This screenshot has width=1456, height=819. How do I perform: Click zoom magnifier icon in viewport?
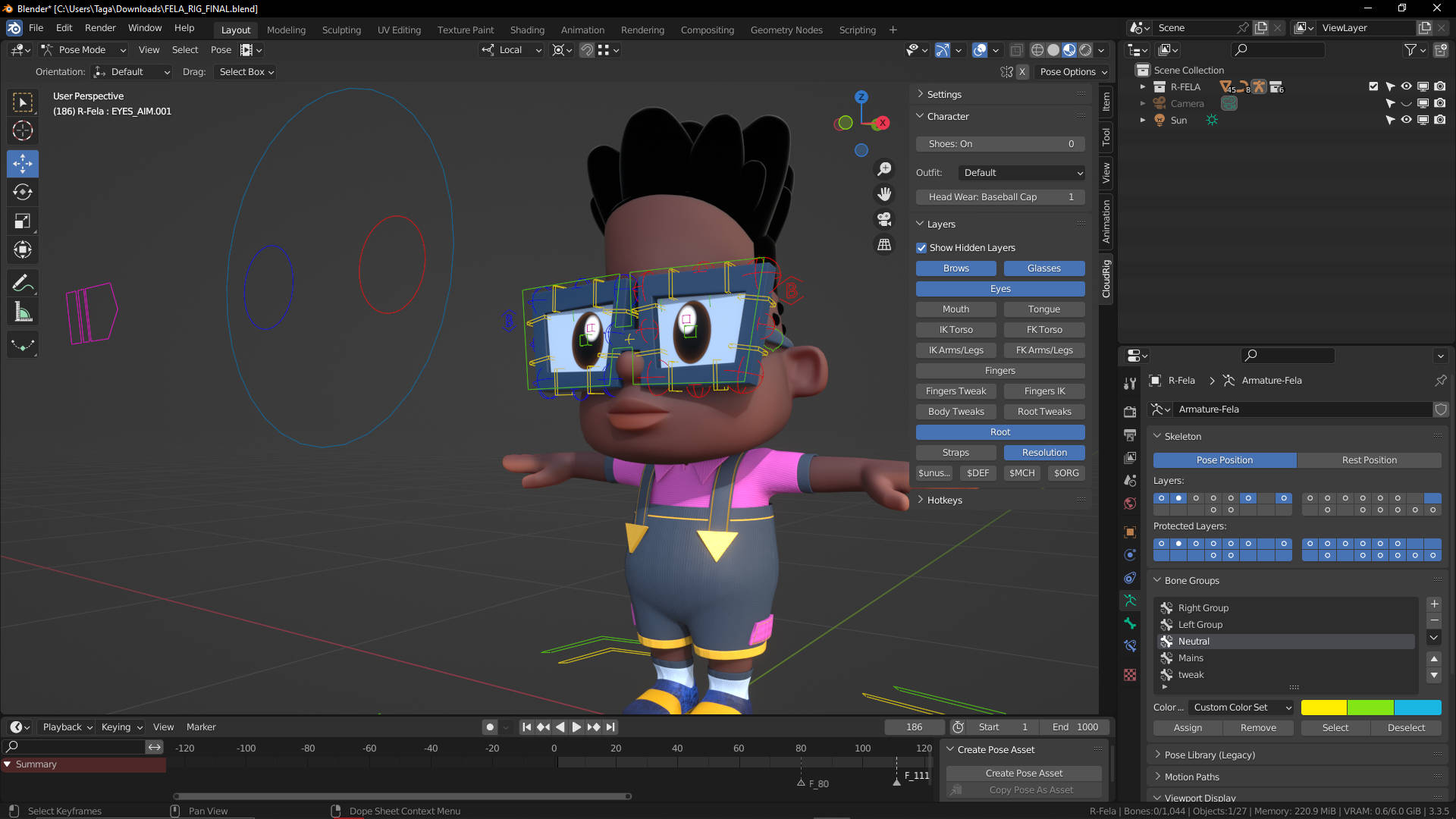click(884, 168)
